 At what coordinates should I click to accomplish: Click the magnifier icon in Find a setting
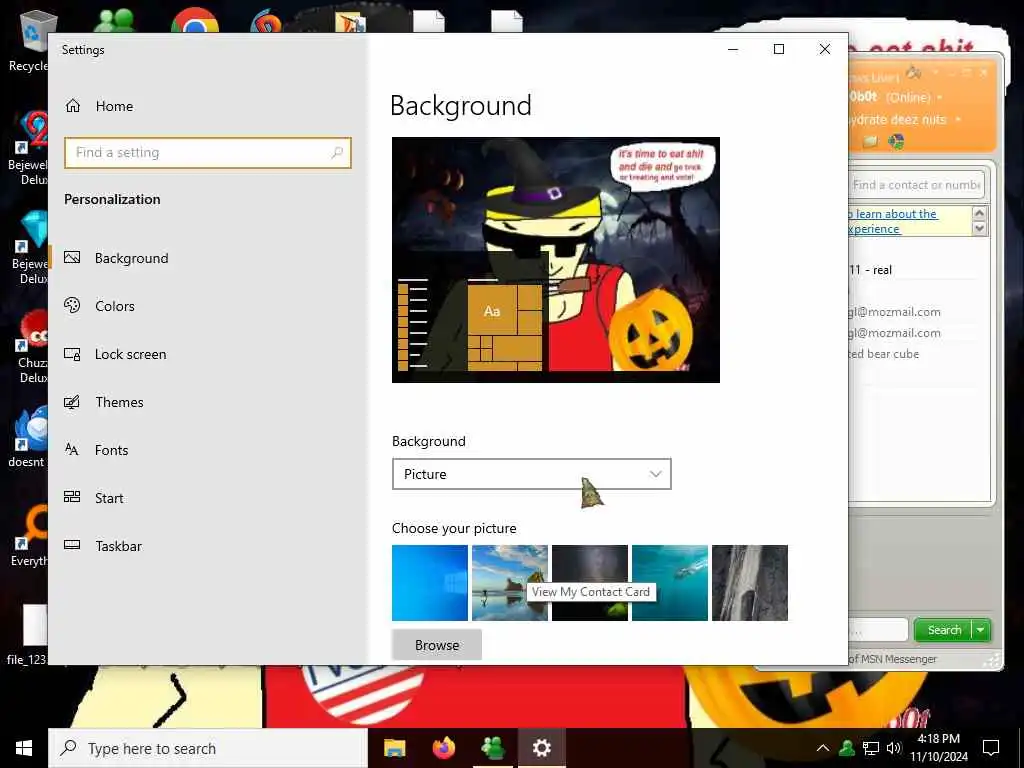pyautogui.click(x=337, y=153)
